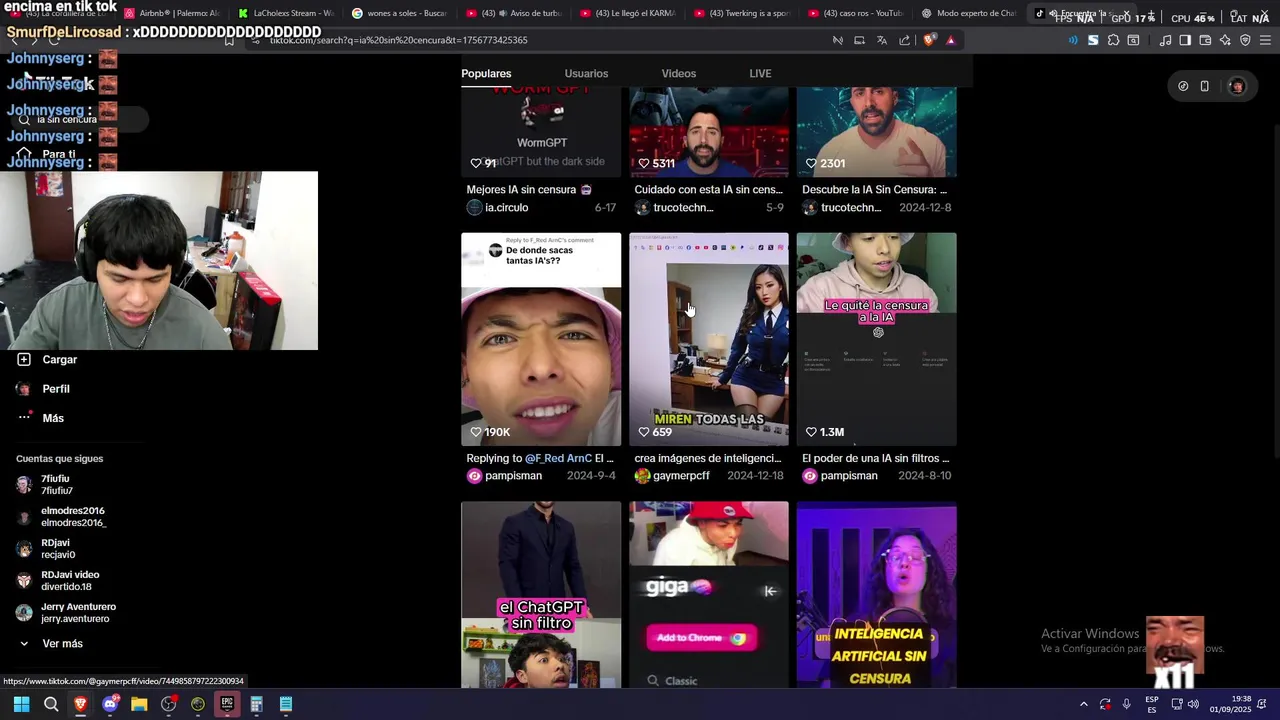Switch to the LIVE tab

760,74
